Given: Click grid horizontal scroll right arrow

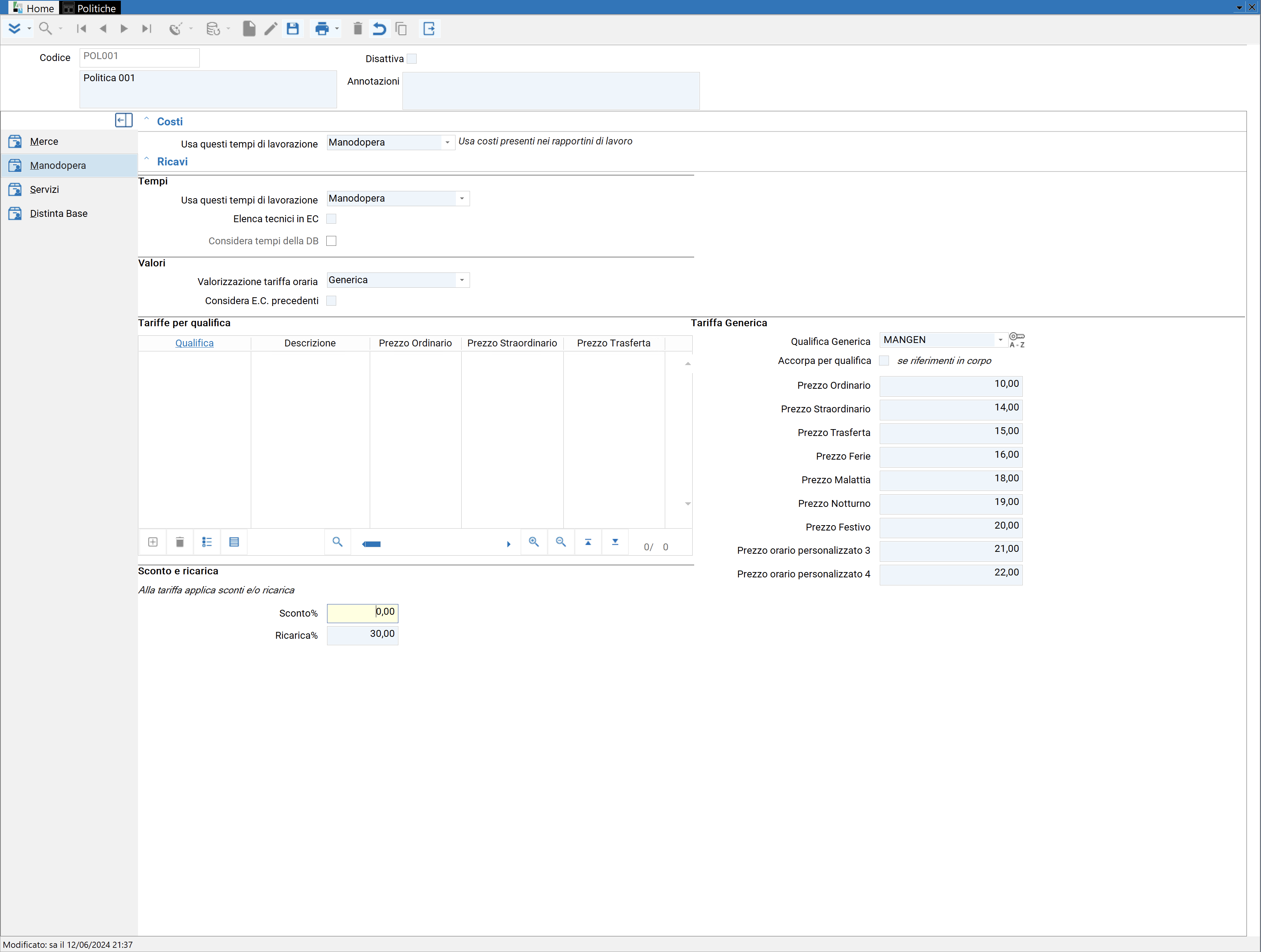Looking at the screenshot, I should (509, 544).
